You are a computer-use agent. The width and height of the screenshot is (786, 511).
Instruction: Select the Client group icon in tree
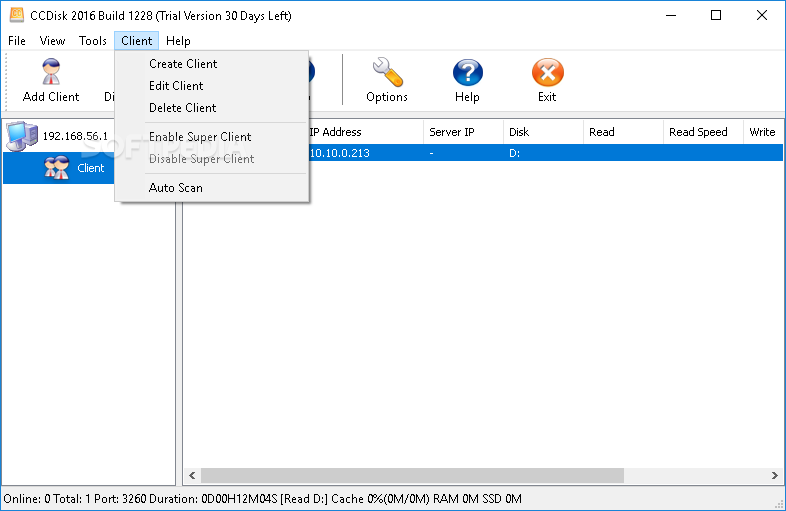point(57,167)
